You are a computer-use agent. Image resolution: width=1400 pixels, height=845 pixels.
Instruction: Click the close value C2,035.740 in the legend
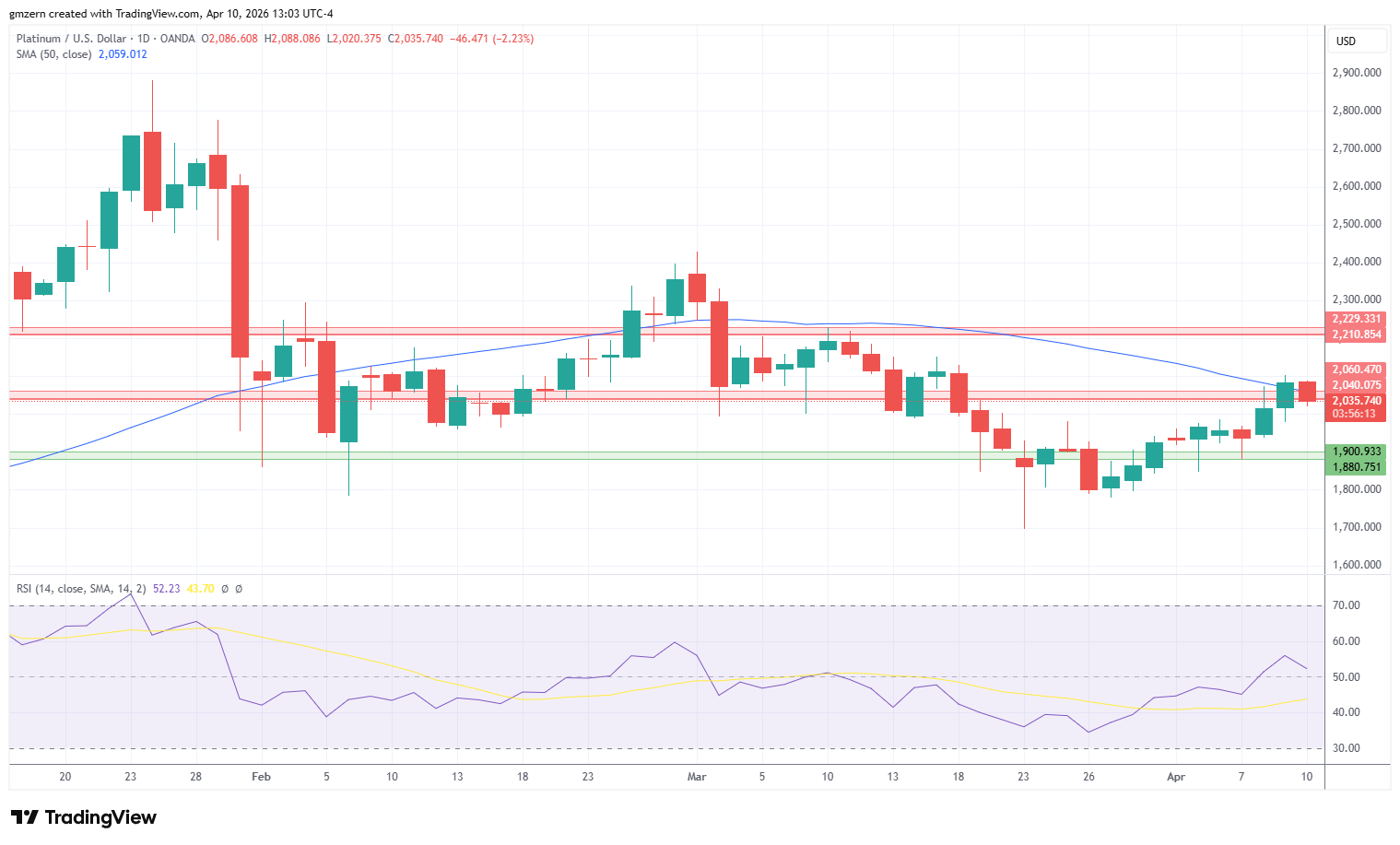pyautogui.click(x=415, y=39)
